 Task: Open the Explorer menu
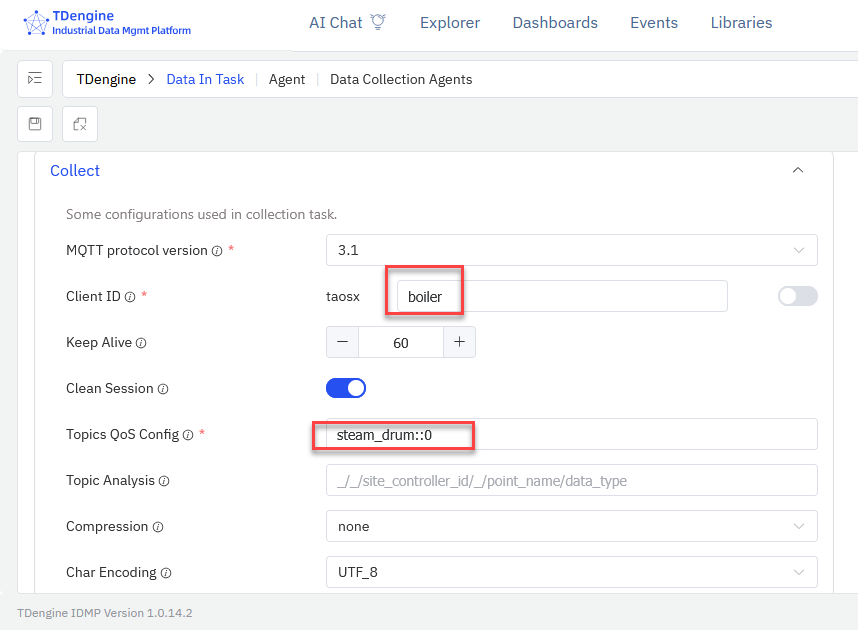(x=449, y=23)
